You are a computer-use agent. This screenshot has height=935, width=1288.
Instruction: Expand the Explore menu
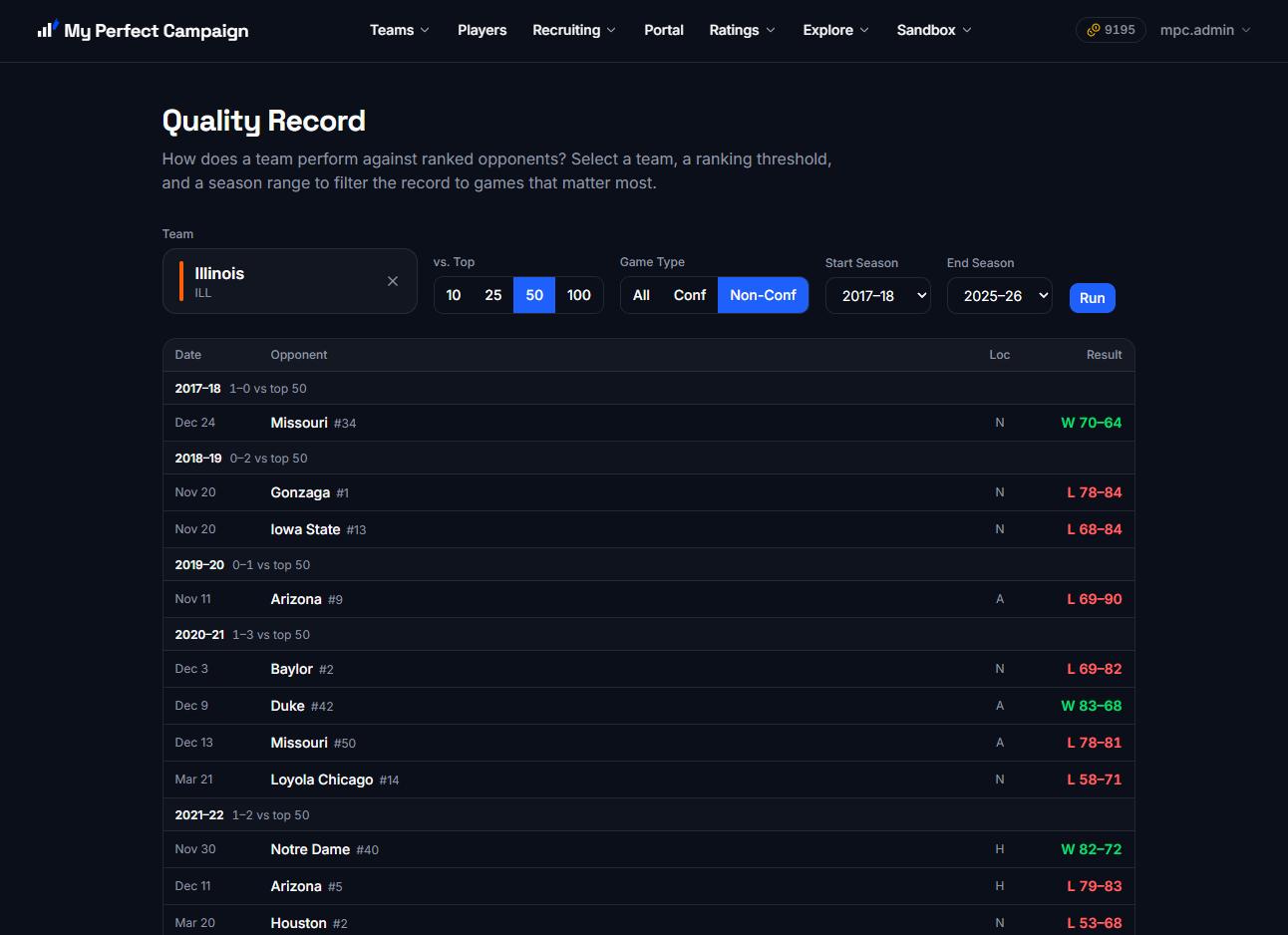click(x=836, y=30)
